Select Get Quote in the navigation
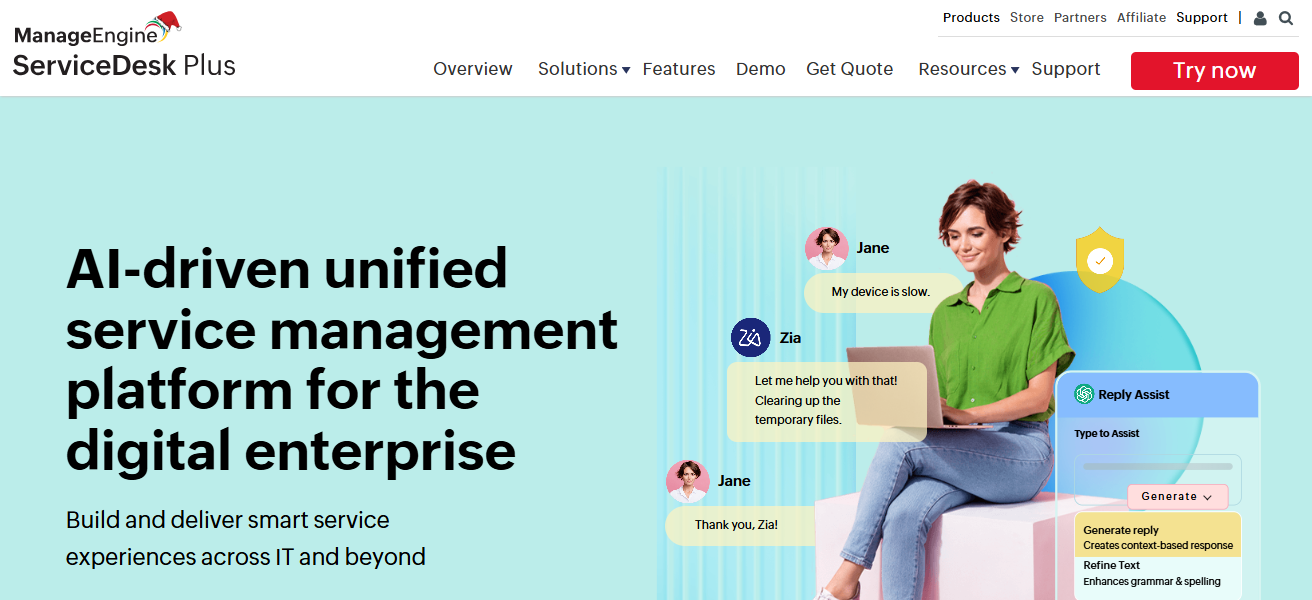 (x=849, y=68)
